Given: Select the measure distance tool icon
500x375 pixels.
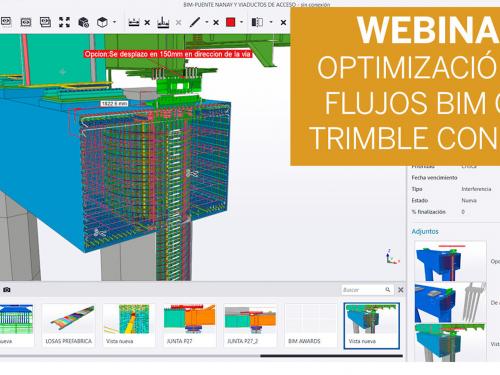Looking at the screenshot, I should point(134,22).
